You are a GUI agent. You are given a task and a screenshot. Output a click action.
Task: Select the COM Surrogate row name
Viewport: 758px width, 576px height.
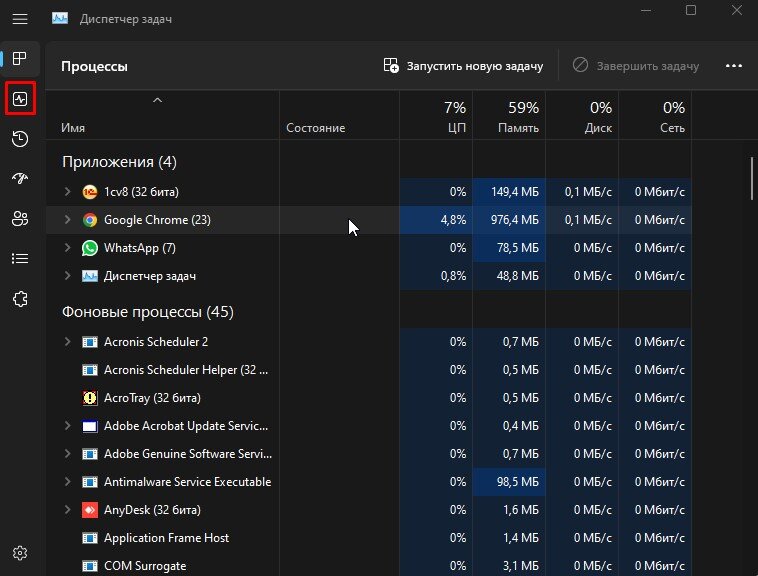pyautogui.click(x=145, y=566)
